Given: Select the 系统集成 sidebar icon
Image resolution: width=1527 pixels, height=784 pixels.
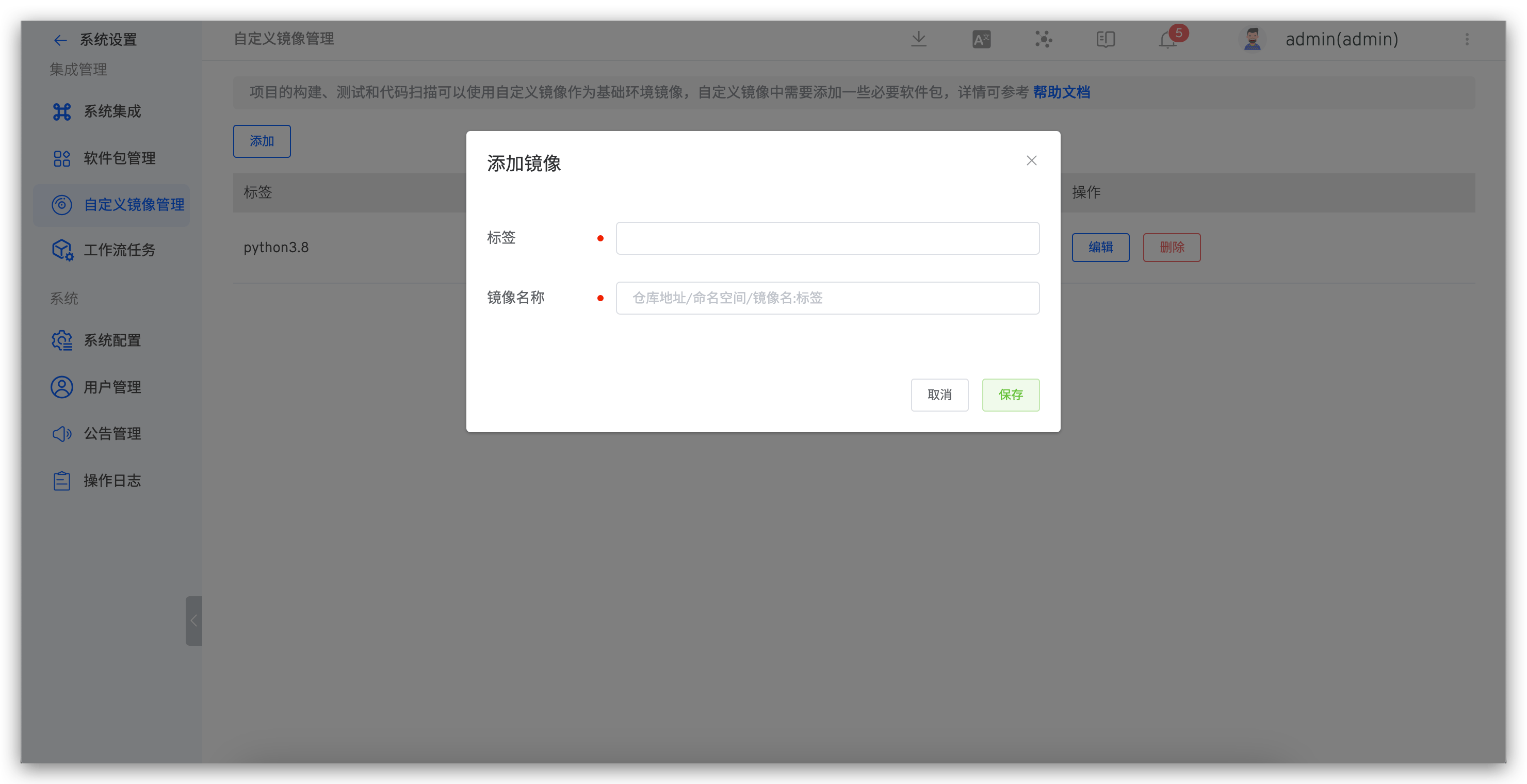Looking at the screenshot, I should click(62, 111).
